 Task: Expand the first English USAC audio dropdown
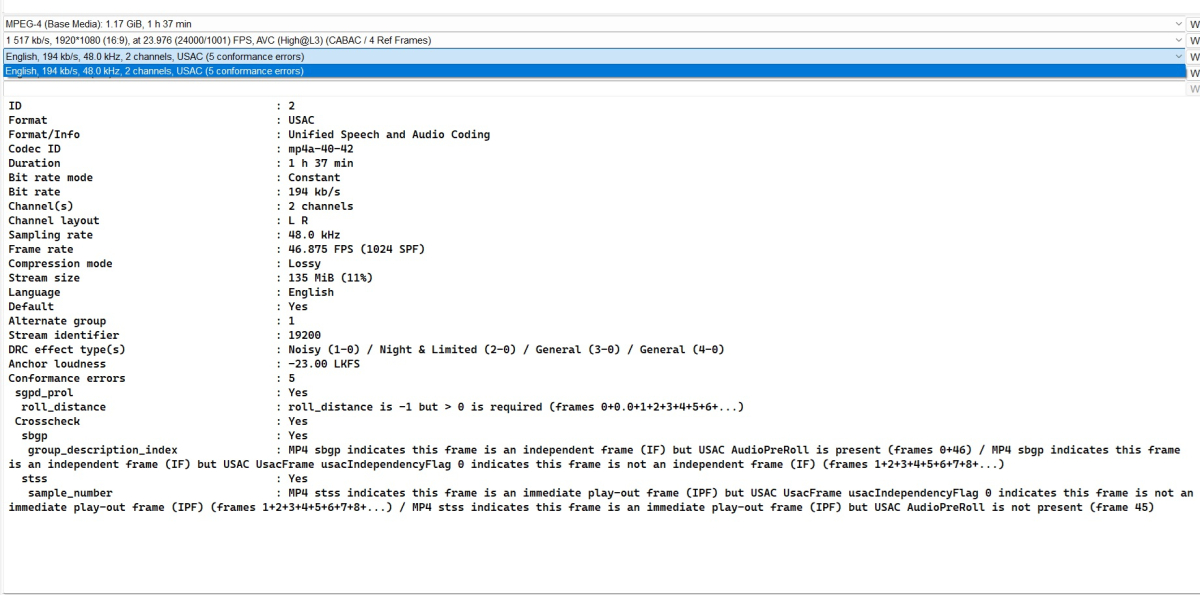click(x=1178, y=57)
